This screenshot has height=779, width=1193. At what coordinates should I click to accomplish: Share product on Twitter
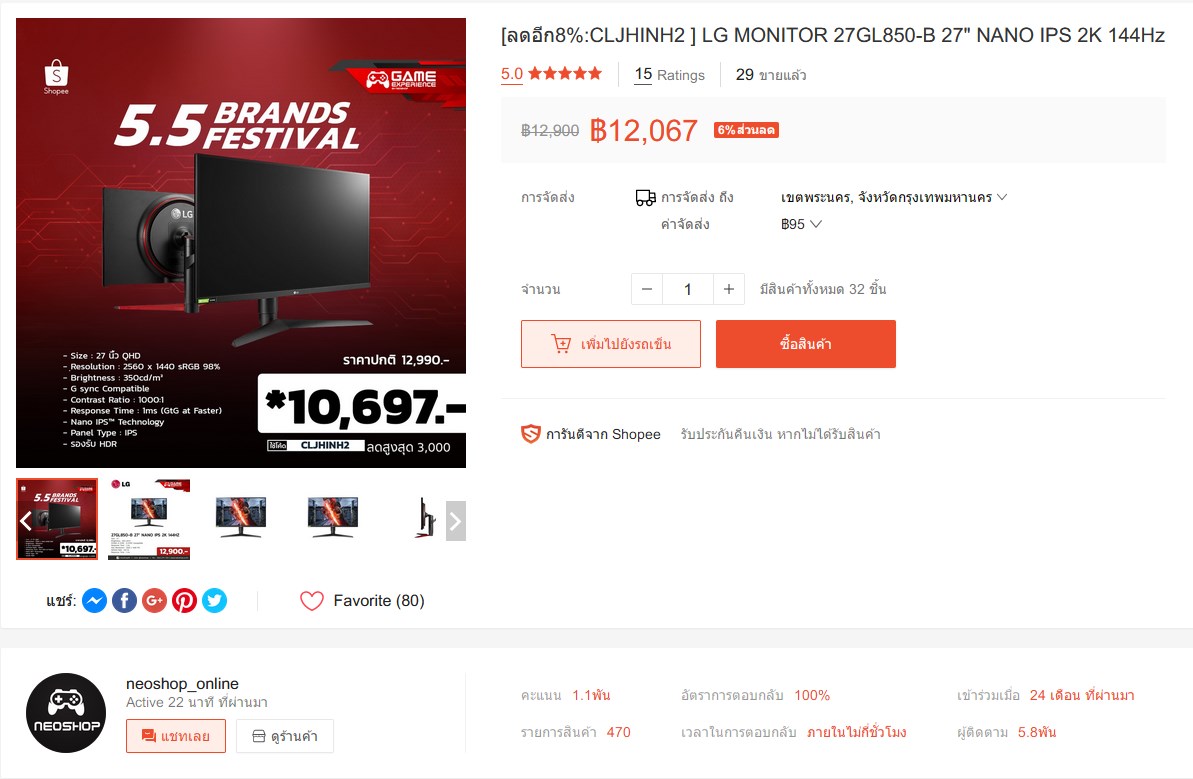[x=215, y=601]
